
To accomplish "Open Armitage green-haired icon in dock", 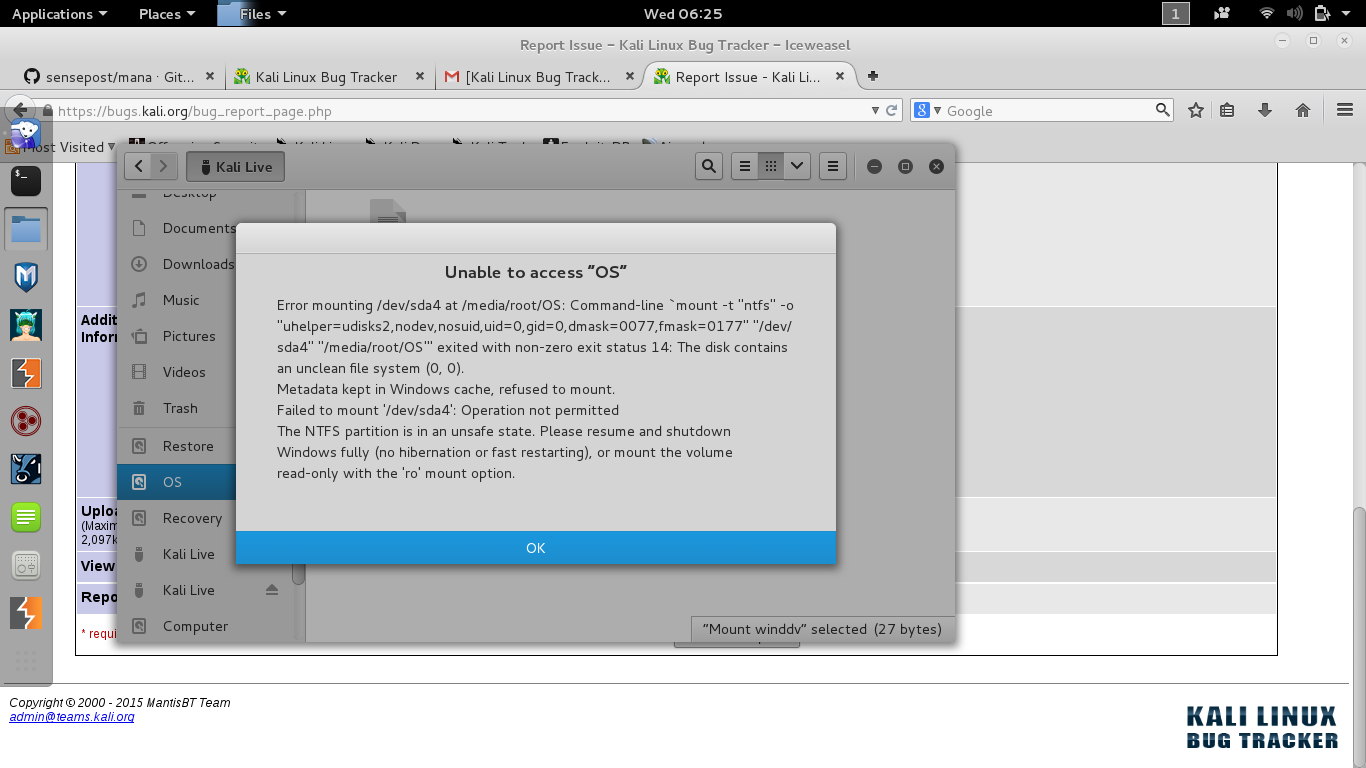I will click(26, 325).
